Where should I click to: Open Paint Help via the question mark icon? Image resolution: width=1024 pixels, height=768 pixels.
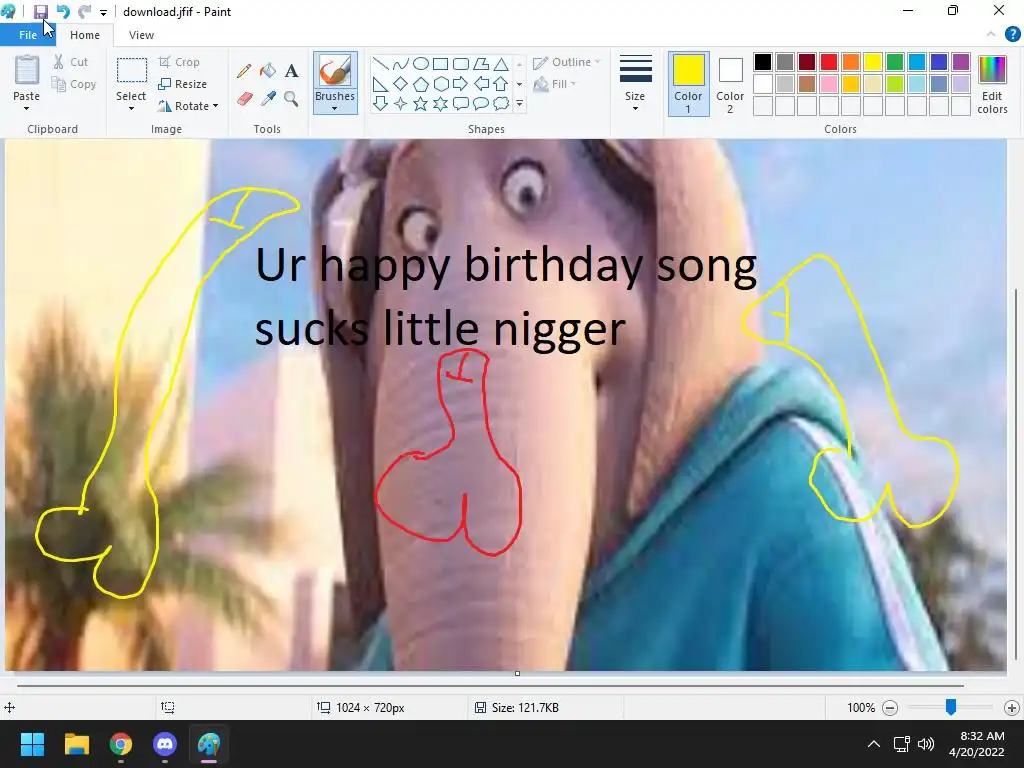[x=1012, y=35]
